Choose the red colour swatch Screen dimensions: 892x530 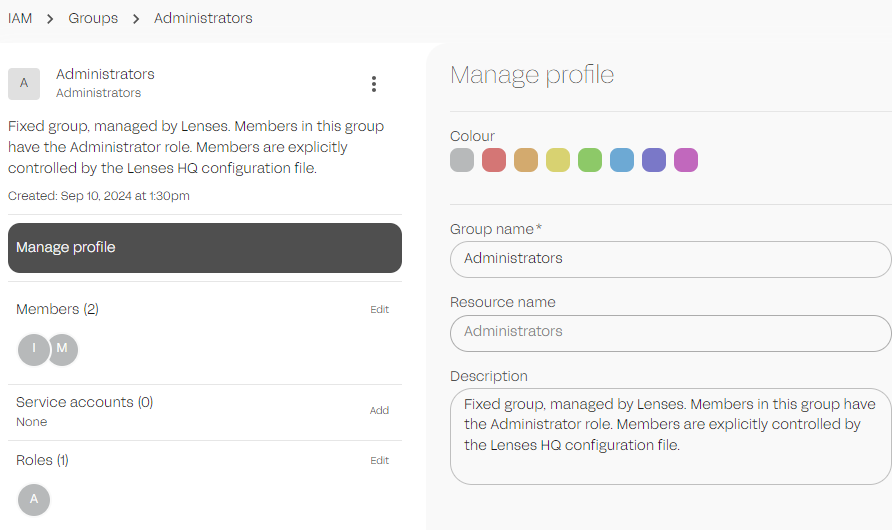494,160
